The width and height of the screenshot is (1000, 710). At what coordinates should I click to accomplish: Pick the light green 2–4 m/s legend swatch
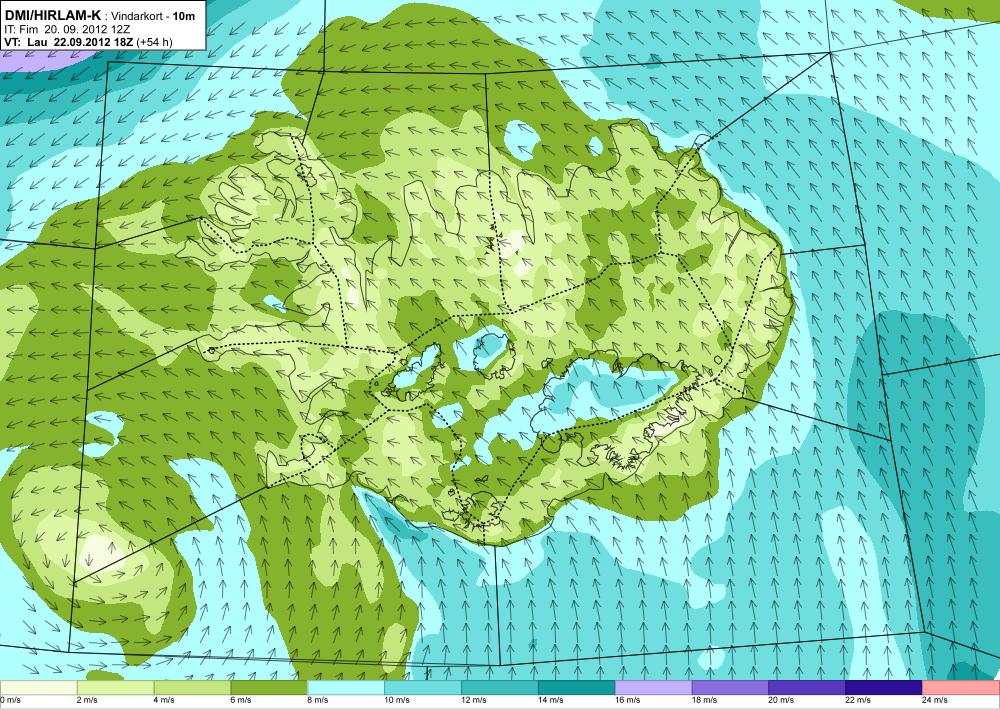click(115, 688)
